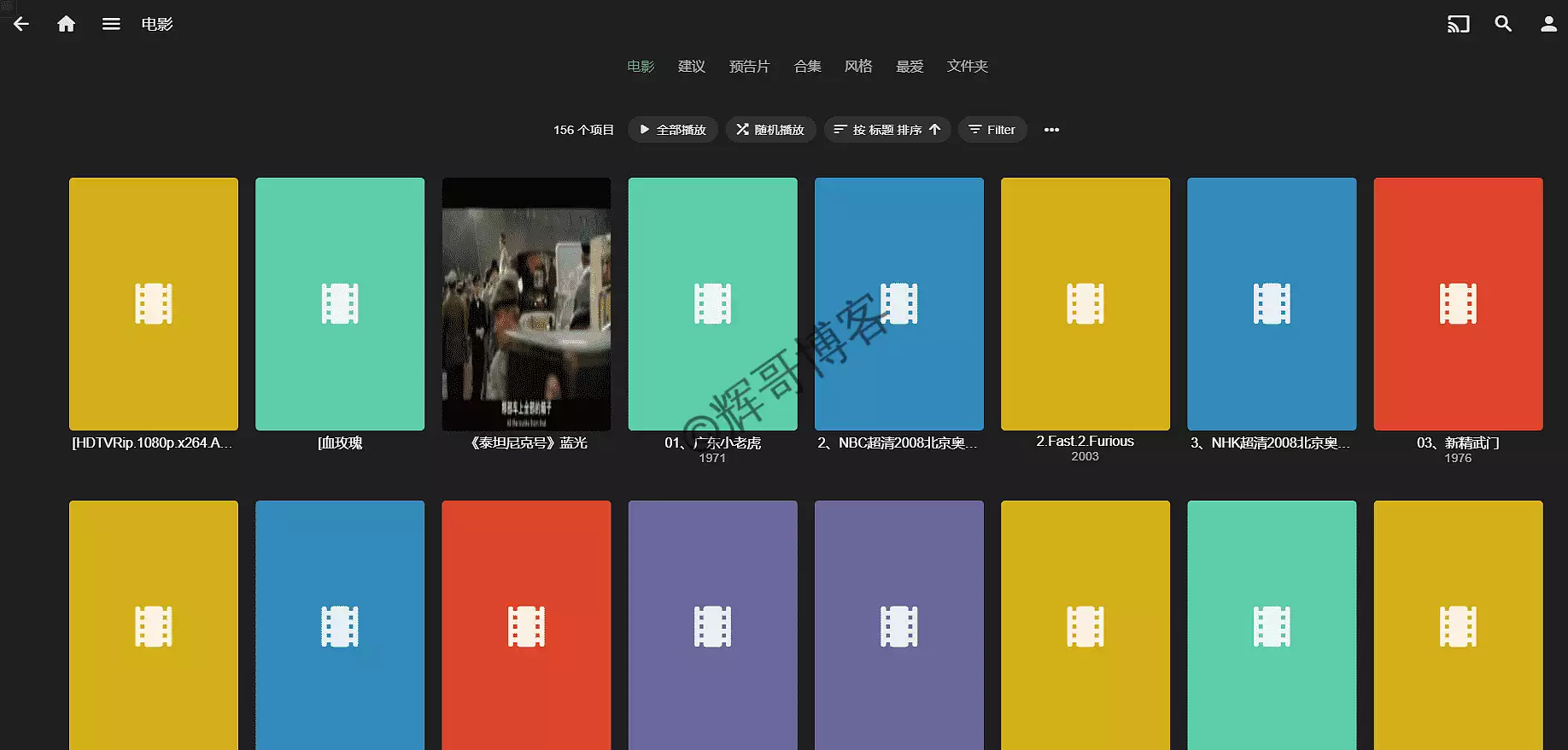Image resolution: width=1568 pixels, height=750 pixels.
Task: Open the hamburger navigation menu
Action: click(x=111, y=24)
